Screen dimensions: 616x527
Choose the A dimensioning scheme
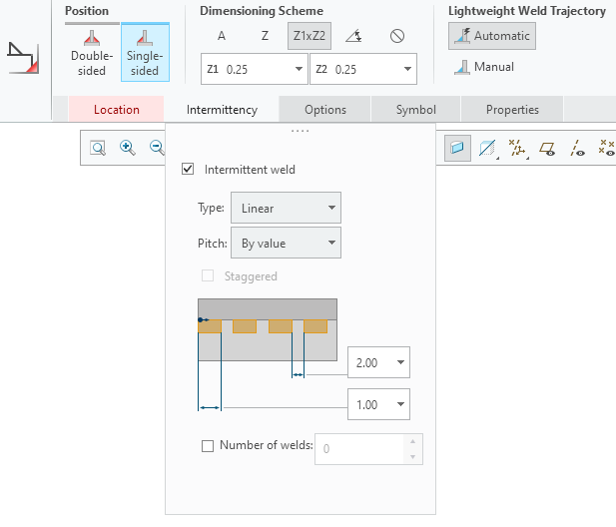point(222,36)
